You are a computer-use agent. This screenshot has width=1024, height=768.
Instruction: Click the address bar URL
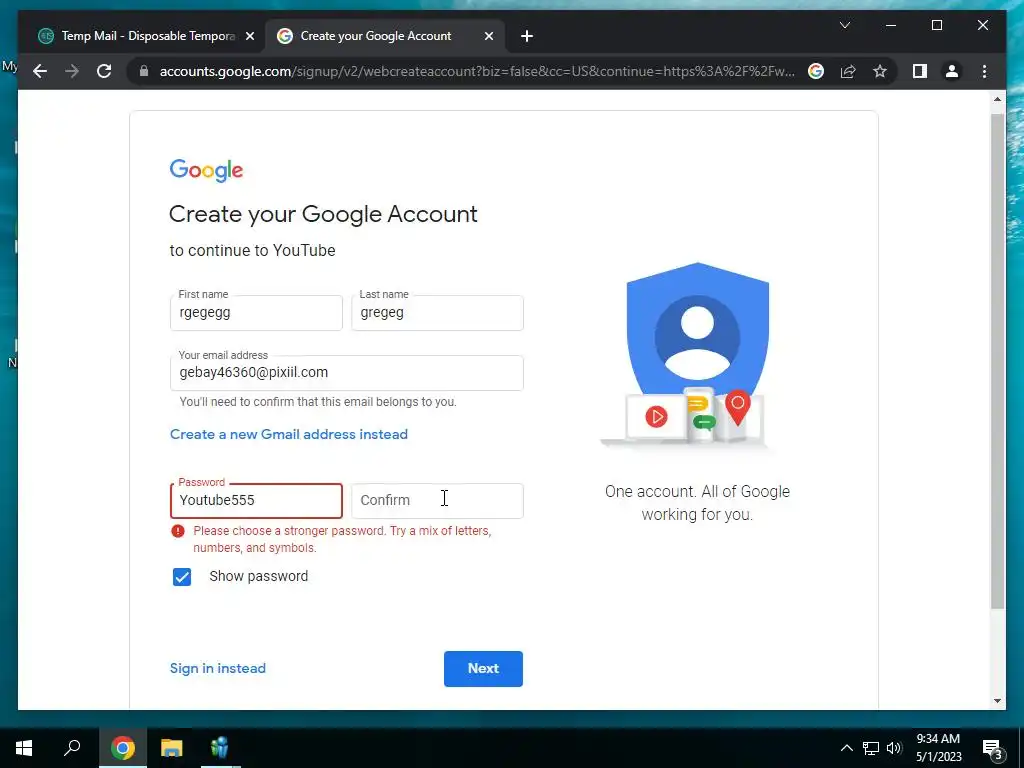click(x=477, y=71)
